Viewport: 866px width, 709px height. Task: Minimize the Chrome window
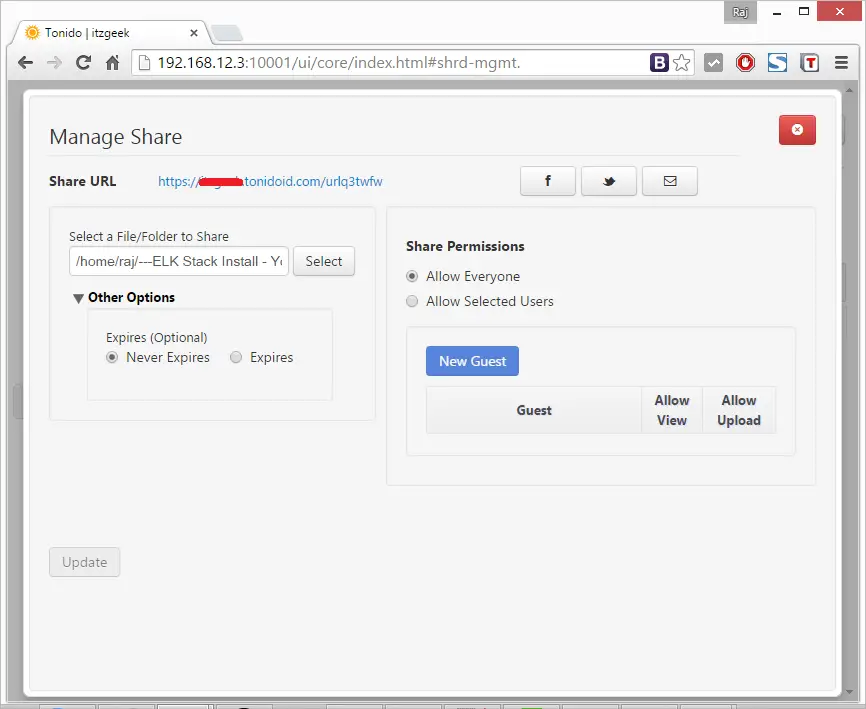(x=777, y=12)
